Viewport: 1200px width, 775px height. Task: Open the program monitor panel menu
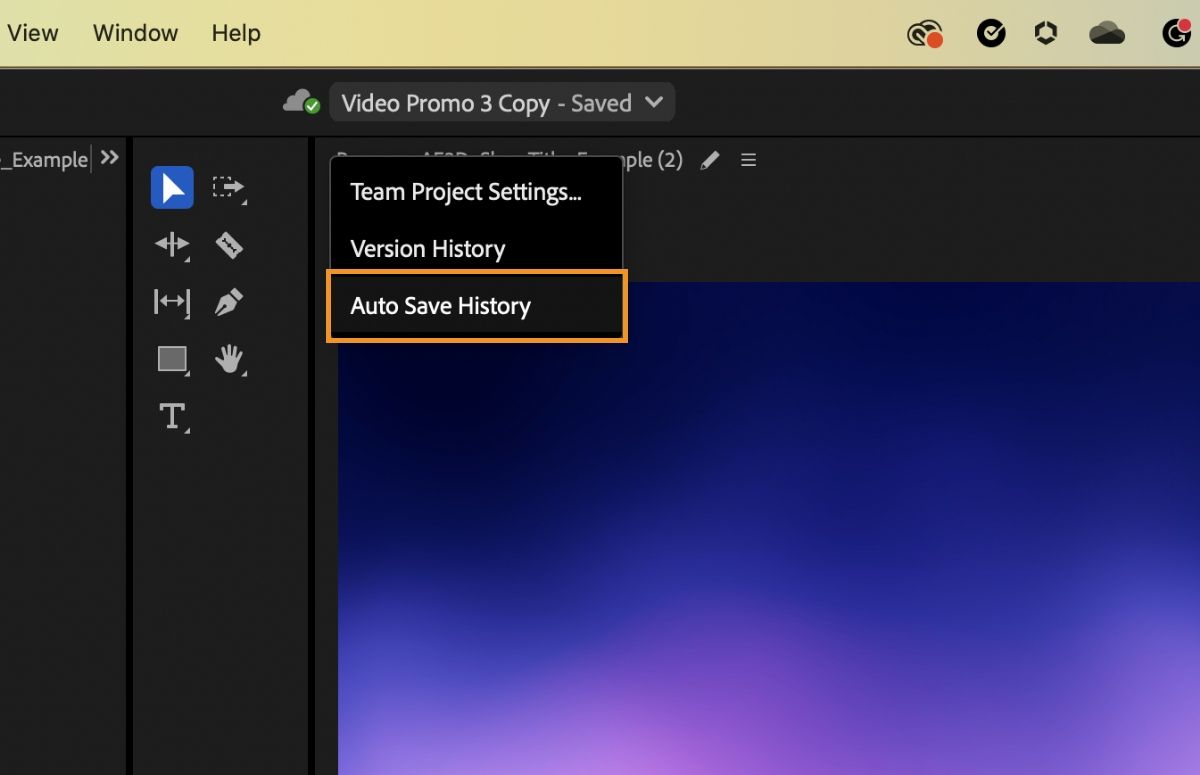[748, 160]
